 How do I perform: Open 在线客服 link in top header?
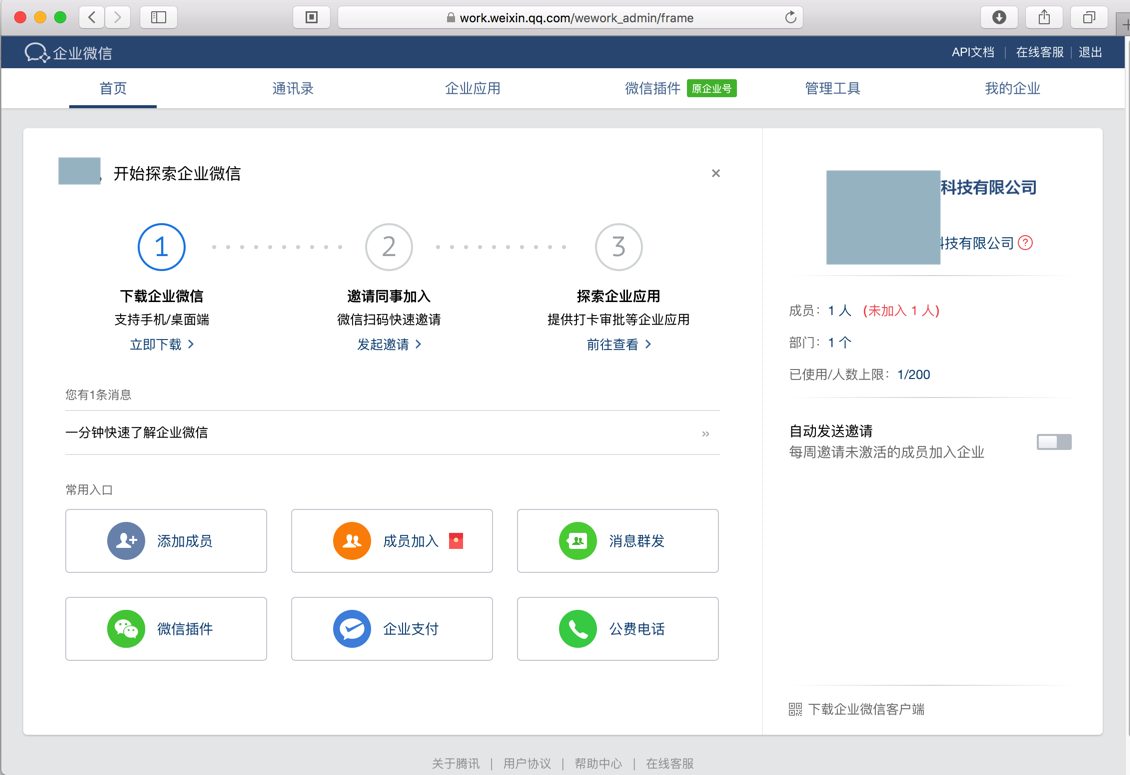tap(1039, 52)
